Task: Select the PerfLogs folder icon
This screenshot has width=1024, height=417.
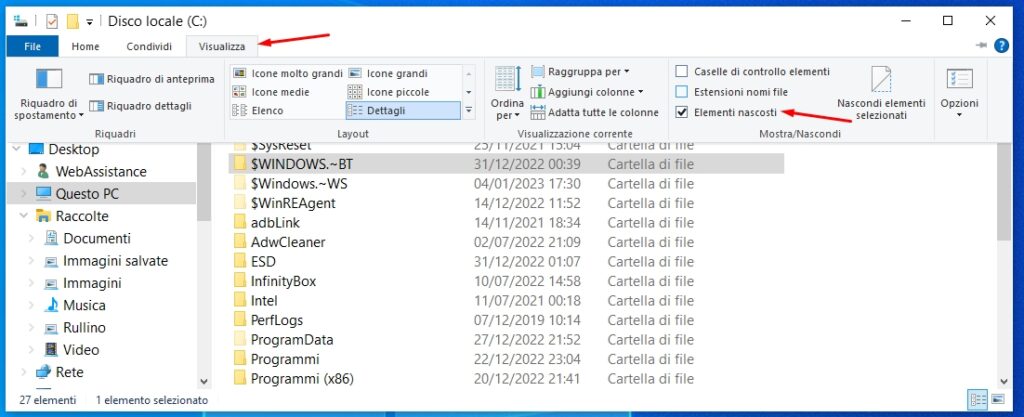Action: (240, 320)
